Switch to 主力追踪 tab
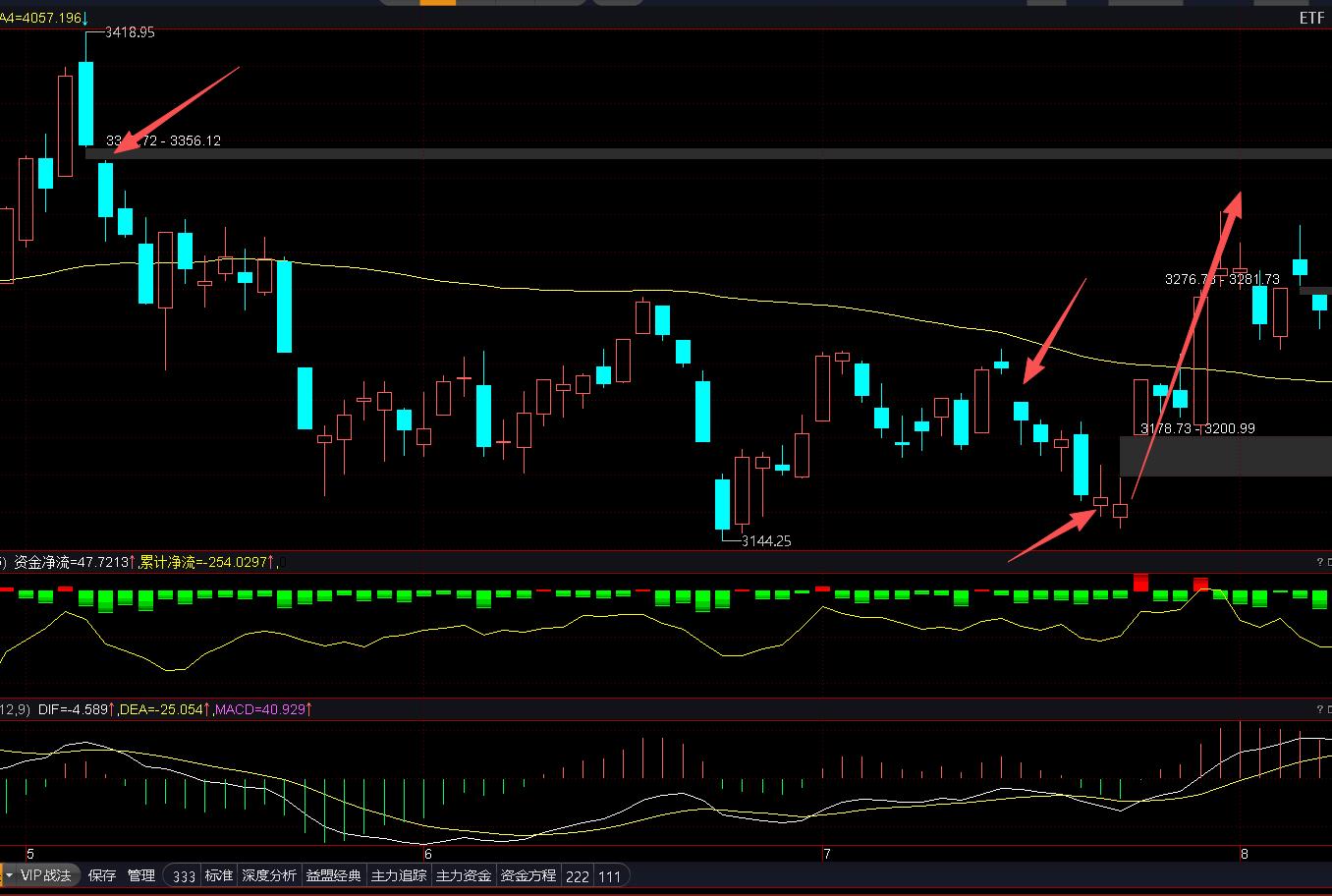This screenshot has width=1332, height=896. pyautogui.click(x=399, y=875)
